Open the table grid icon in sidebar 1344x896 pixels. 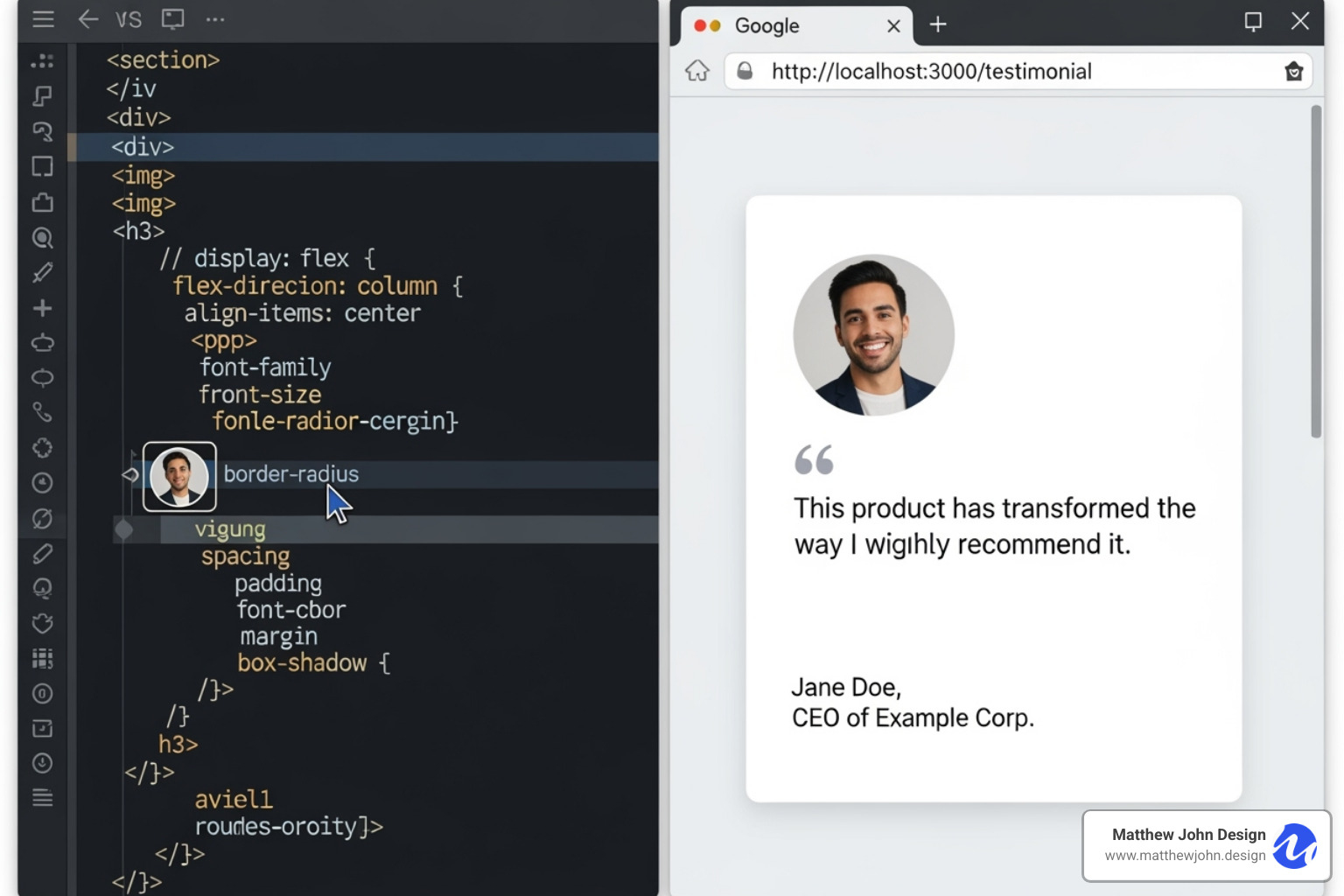(x=42, y=658)
